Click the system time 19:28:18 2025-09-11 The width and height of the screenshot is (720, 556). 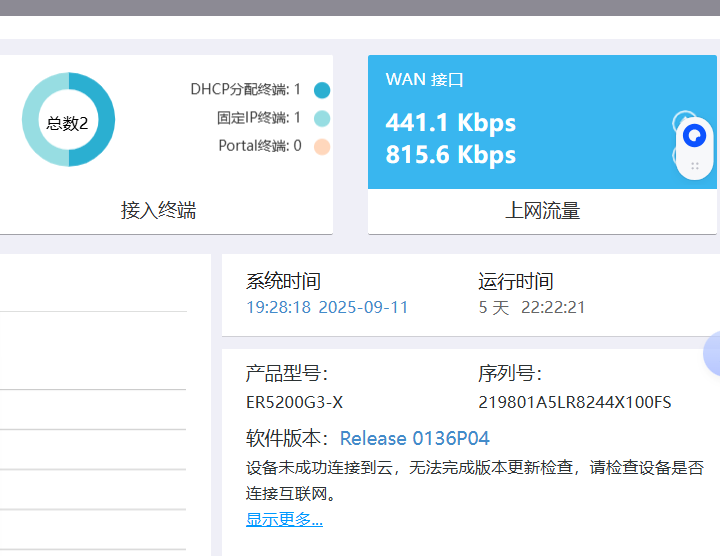(327, 307)
